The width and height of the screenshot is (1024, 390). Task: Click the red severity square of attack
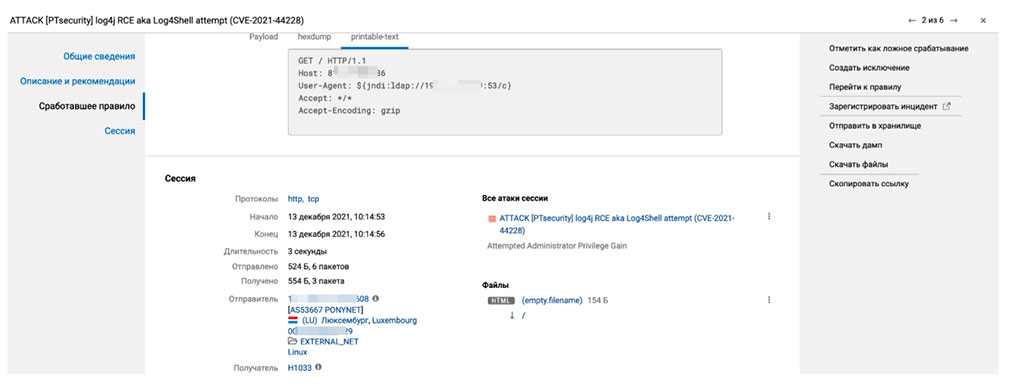point(492,220)
